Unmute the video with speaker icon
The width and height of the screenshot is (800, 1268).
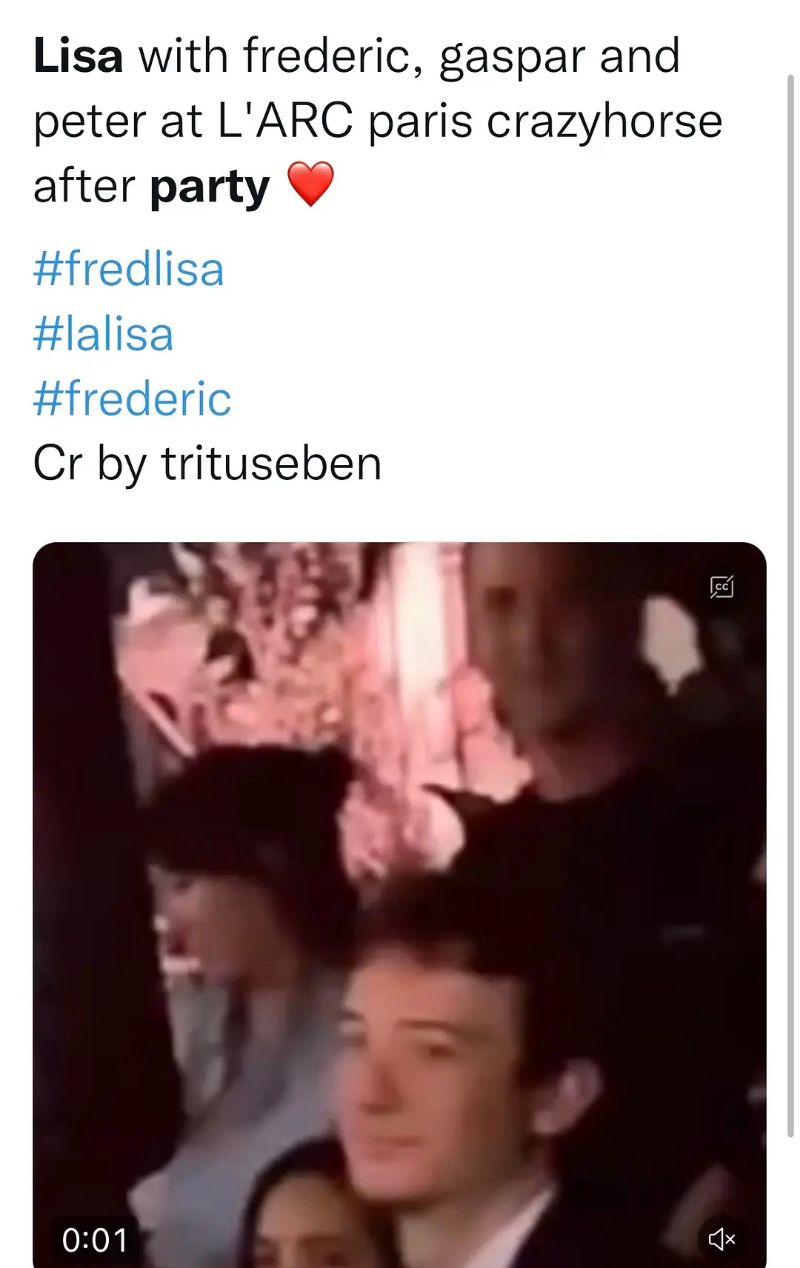pyautogui.click(x=722, y=1239)
